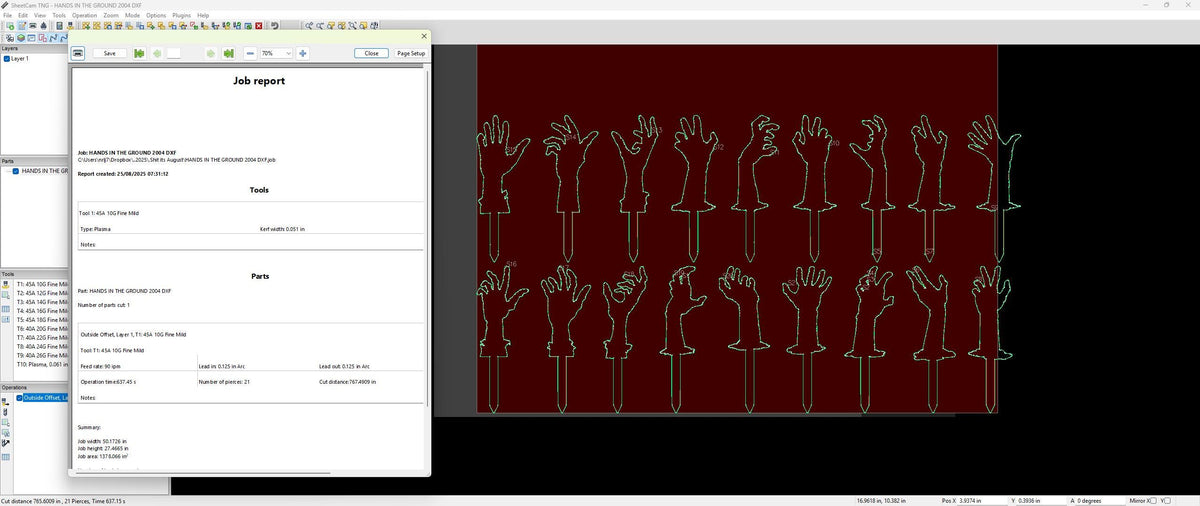
Task: Select tool T3: 45A 14G Fine Mild
Action: (42, 301)
